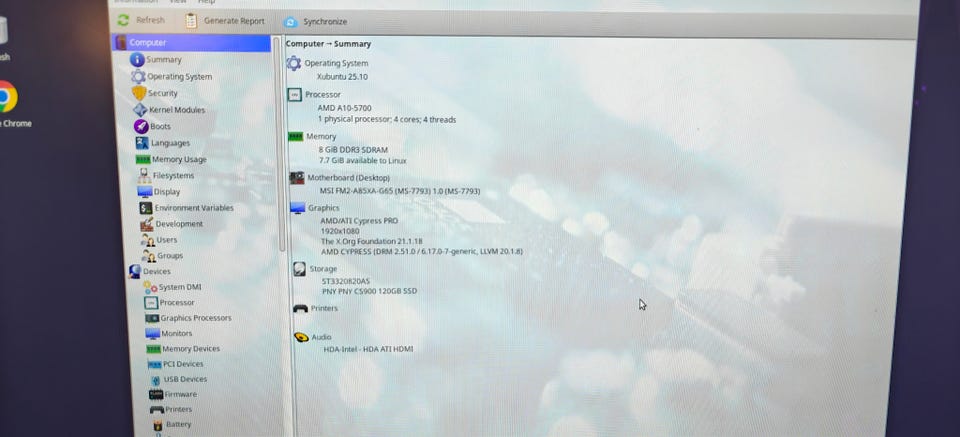Select the X.Org Foundation 21.1.18 line
Viewport: 960px width, 437px height.
coord(372,242)
